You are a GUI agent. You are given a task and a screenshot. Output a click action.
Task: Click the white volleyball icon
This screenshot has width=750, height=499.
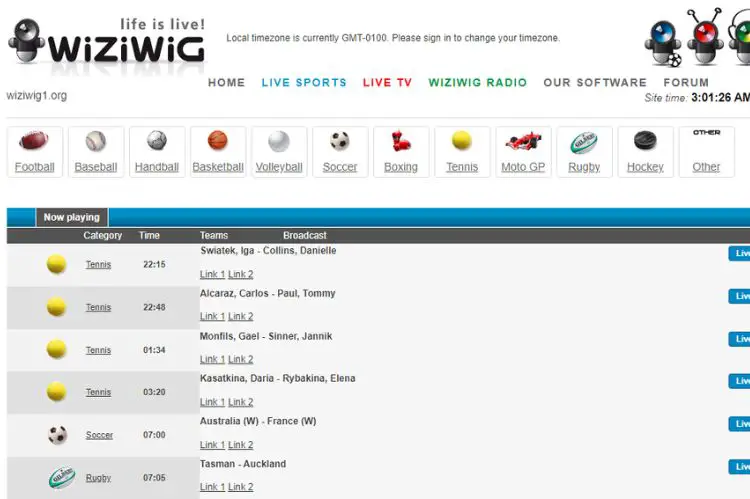(x=279, y=141)
